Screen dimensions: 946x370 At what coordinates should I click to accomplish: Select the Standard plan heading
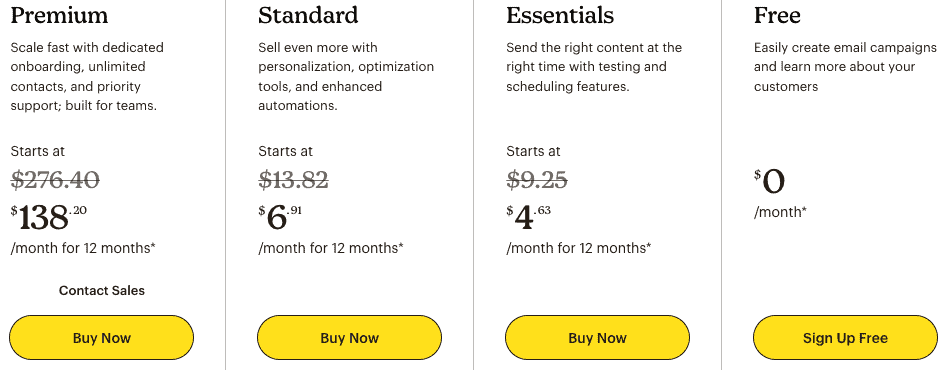click(308, 15)
